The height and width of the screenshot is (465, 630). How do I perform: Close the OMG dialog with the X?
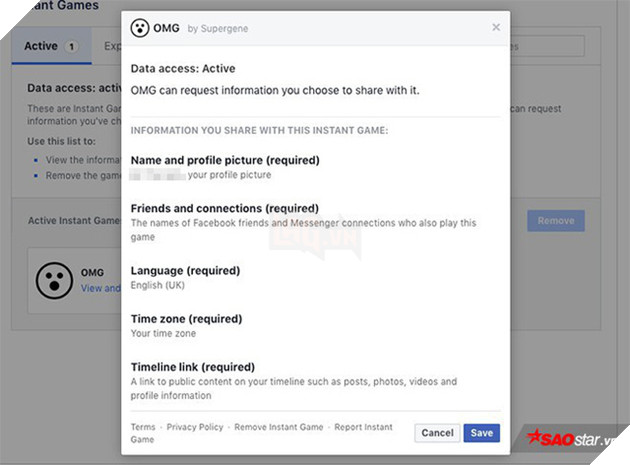(496, 27)
